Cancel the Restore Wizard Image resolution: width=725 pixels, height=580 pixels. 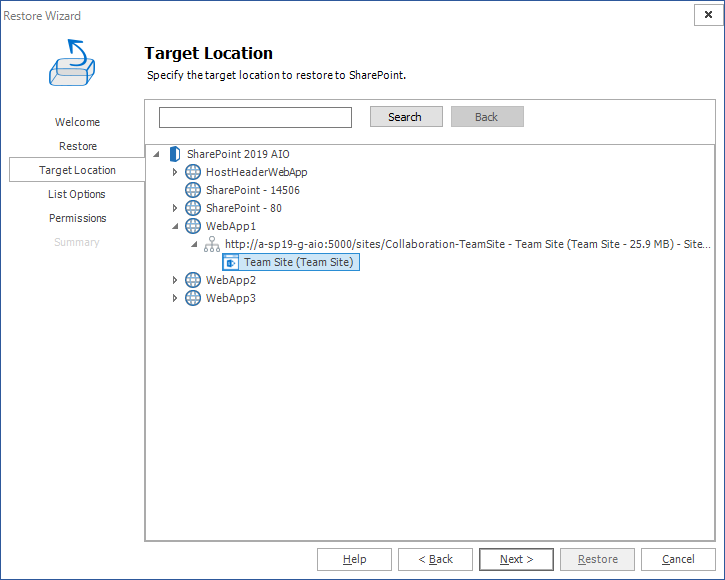(x=678, y=560)
